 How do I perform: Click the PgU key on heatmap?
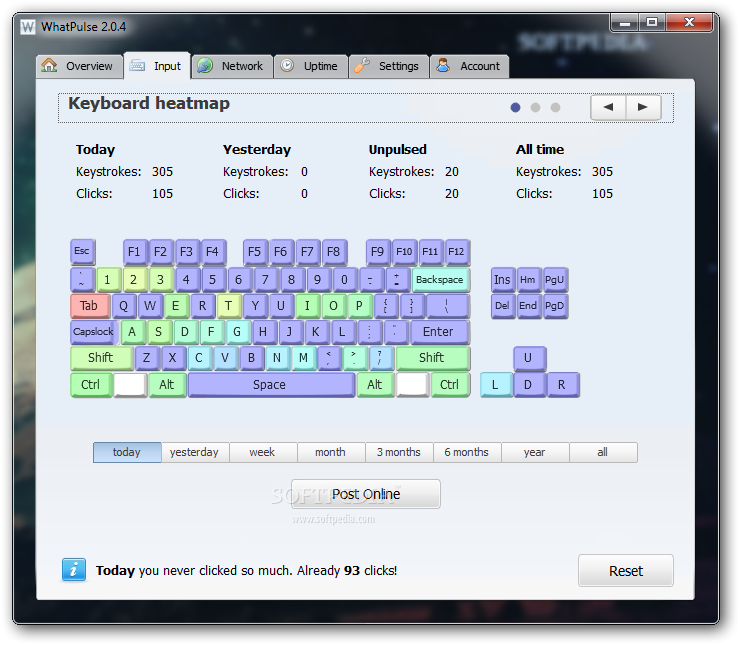click(555, 280)
